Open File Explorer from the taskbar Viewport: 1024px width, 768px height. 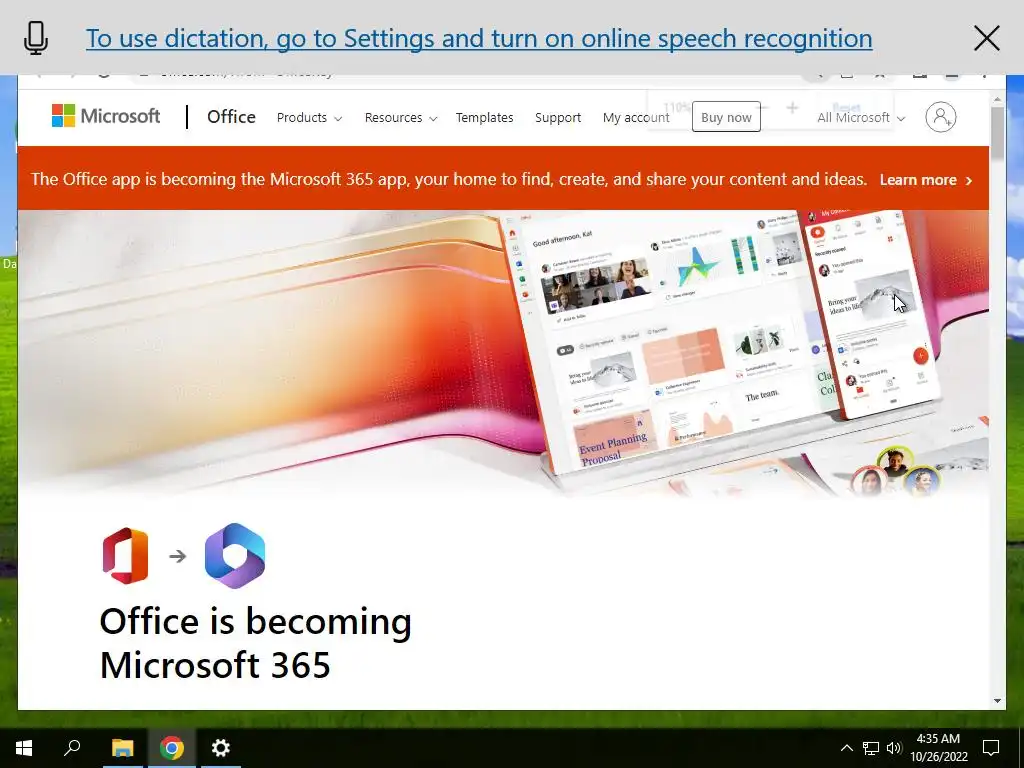pos(122,748)
